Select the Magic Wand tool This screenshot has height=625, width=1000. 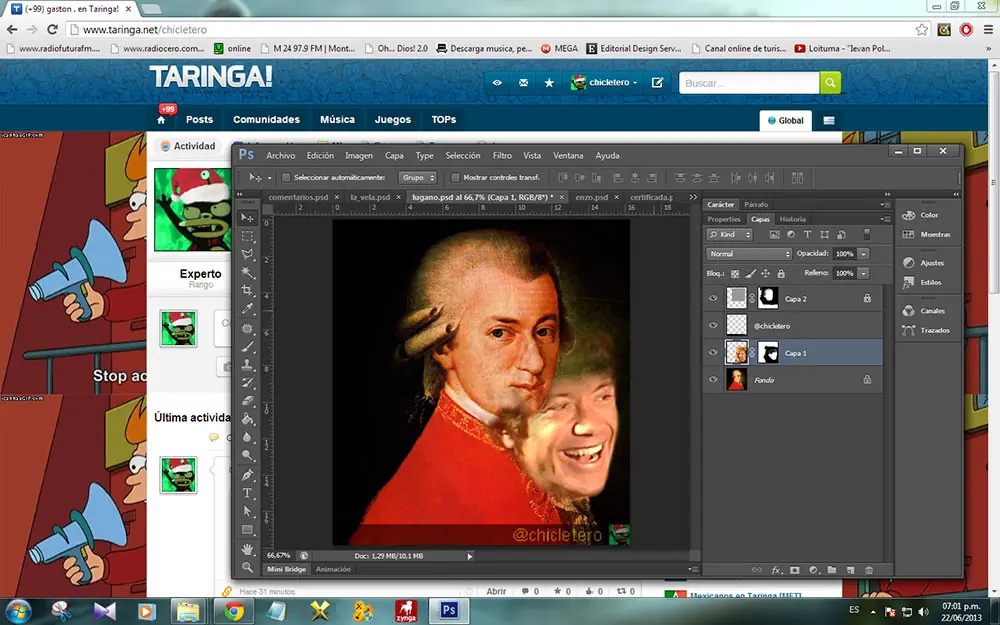247,272
